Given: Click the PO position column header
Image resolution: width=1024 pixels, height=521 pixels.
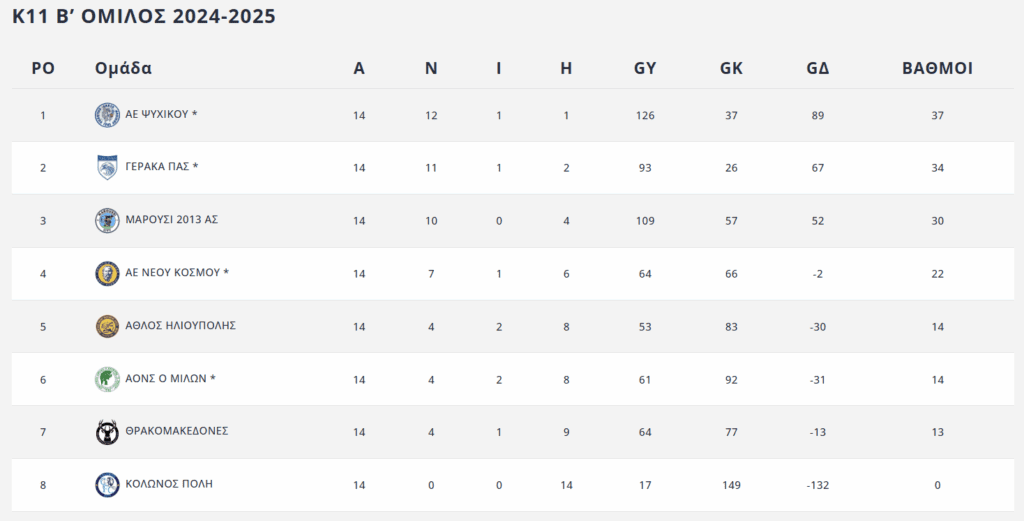Looking at the screenshot, I should [43, 69].
